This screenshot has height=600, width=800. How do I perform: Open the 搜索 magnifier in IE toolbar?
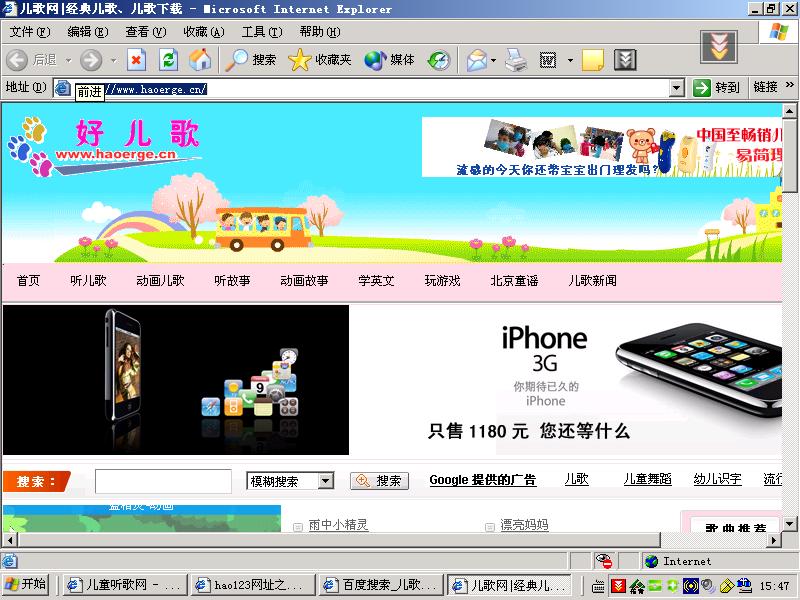[x=251, y=60]
